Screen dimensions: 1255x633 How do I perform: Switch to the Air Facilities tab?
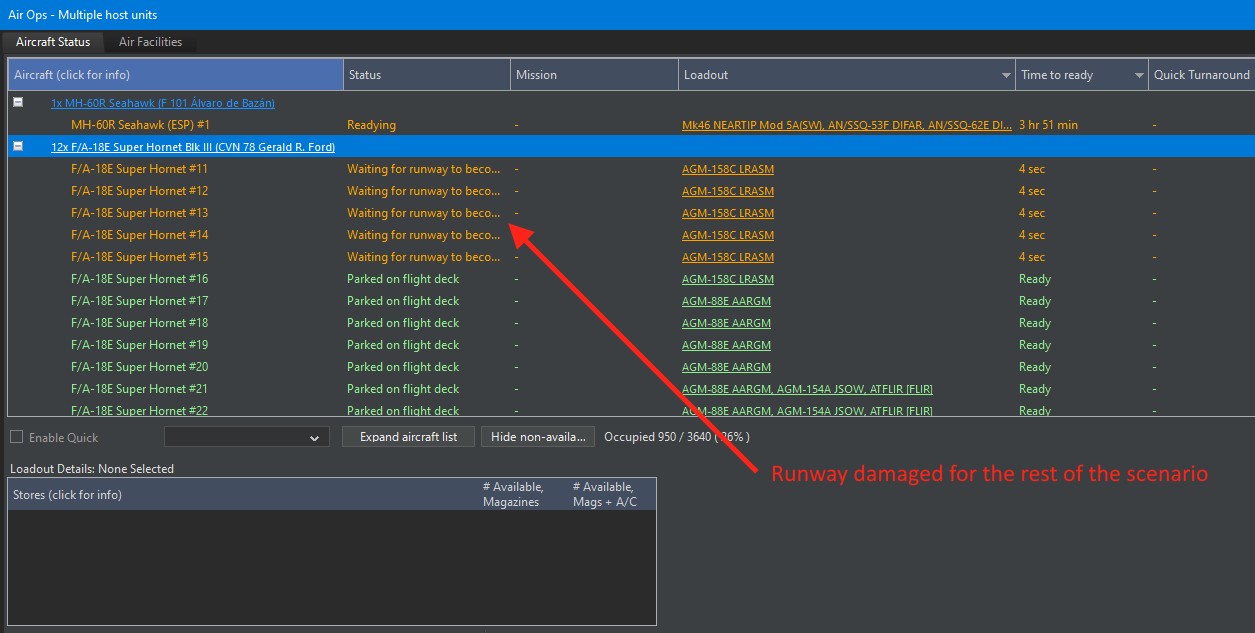150,42
